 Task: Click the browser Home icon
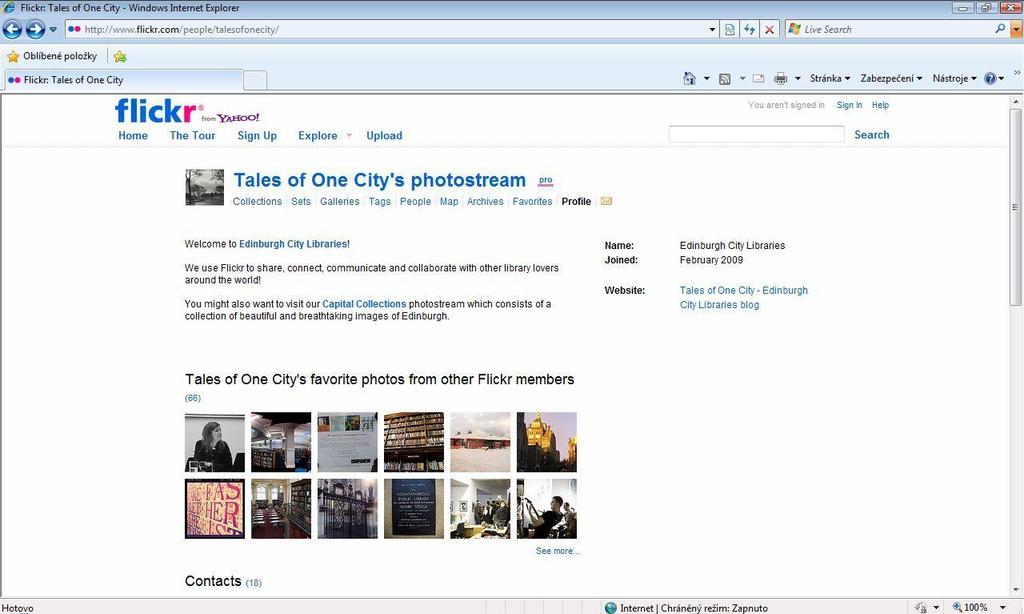[689, 78]
